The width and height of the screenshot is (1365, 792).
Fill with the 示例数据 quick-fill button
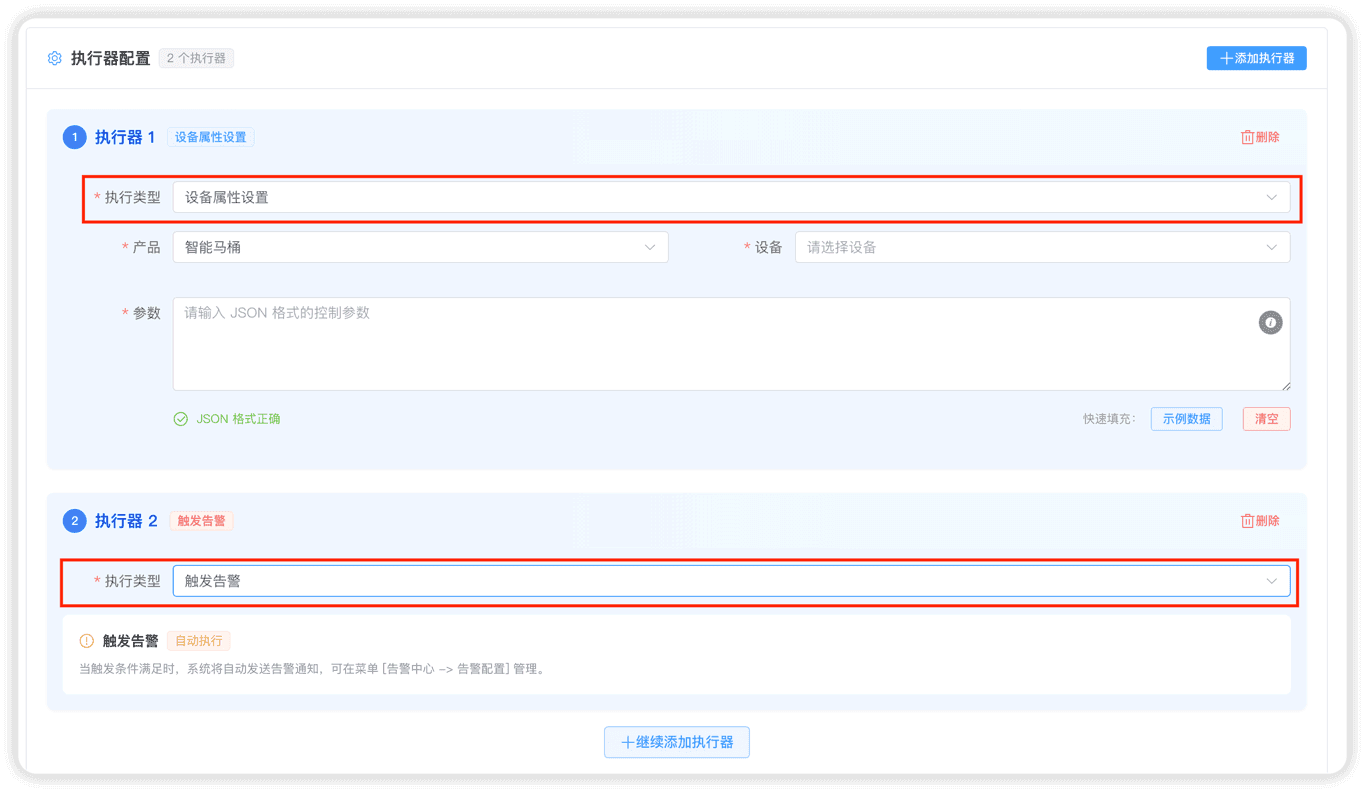[x=1186, y=419]
